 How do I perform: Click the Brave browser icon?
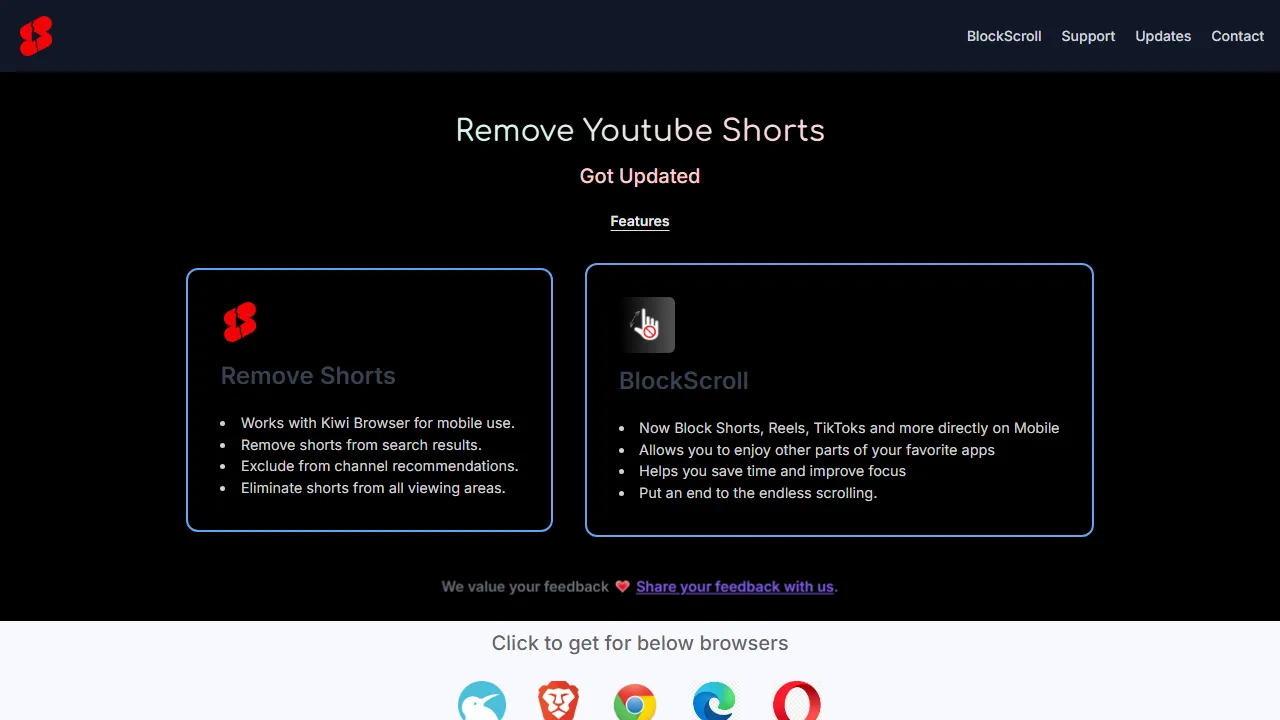point(558,703)
